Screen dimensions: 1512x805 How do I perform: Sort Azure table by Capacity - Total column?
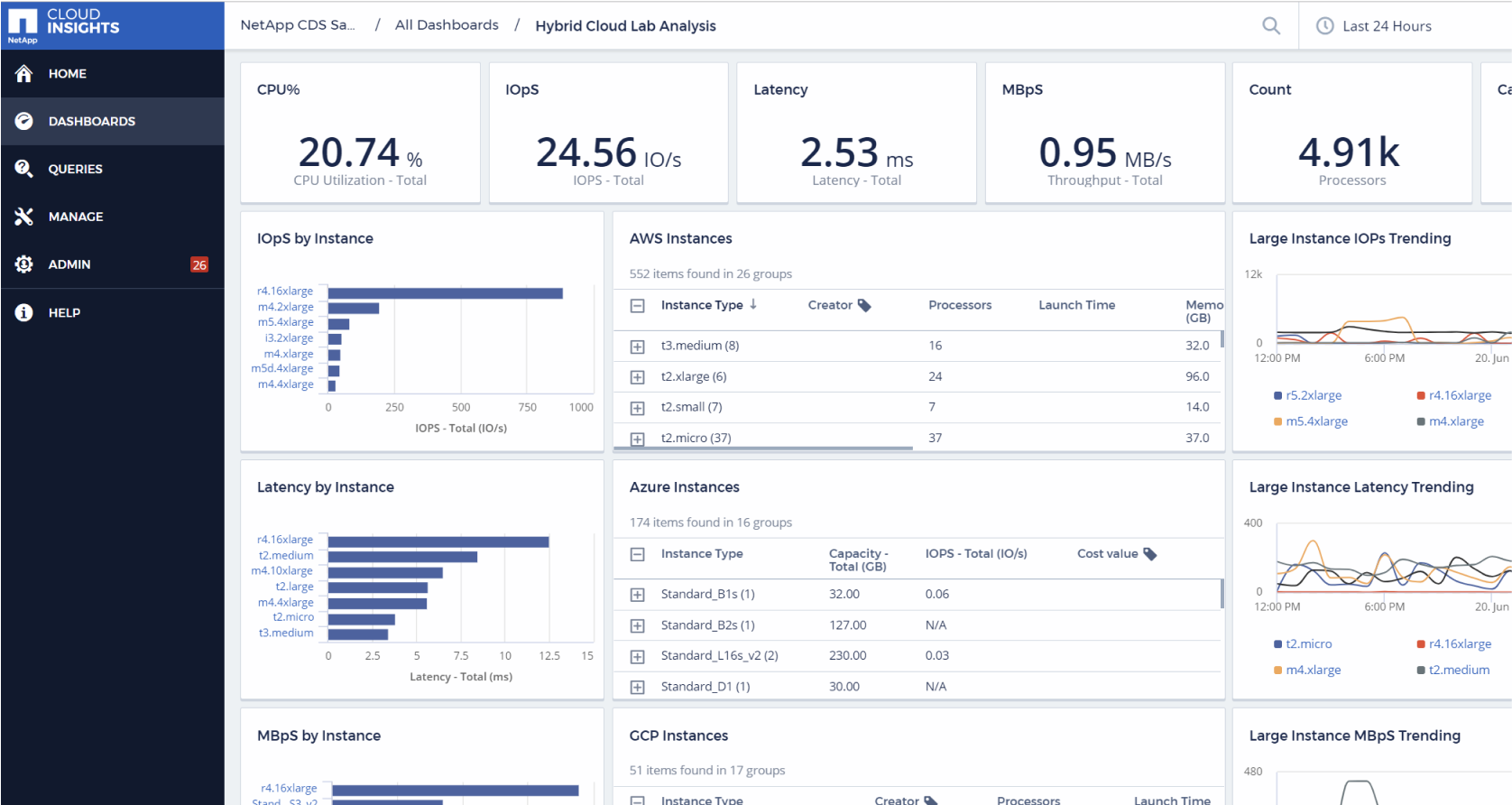(858, 560)
